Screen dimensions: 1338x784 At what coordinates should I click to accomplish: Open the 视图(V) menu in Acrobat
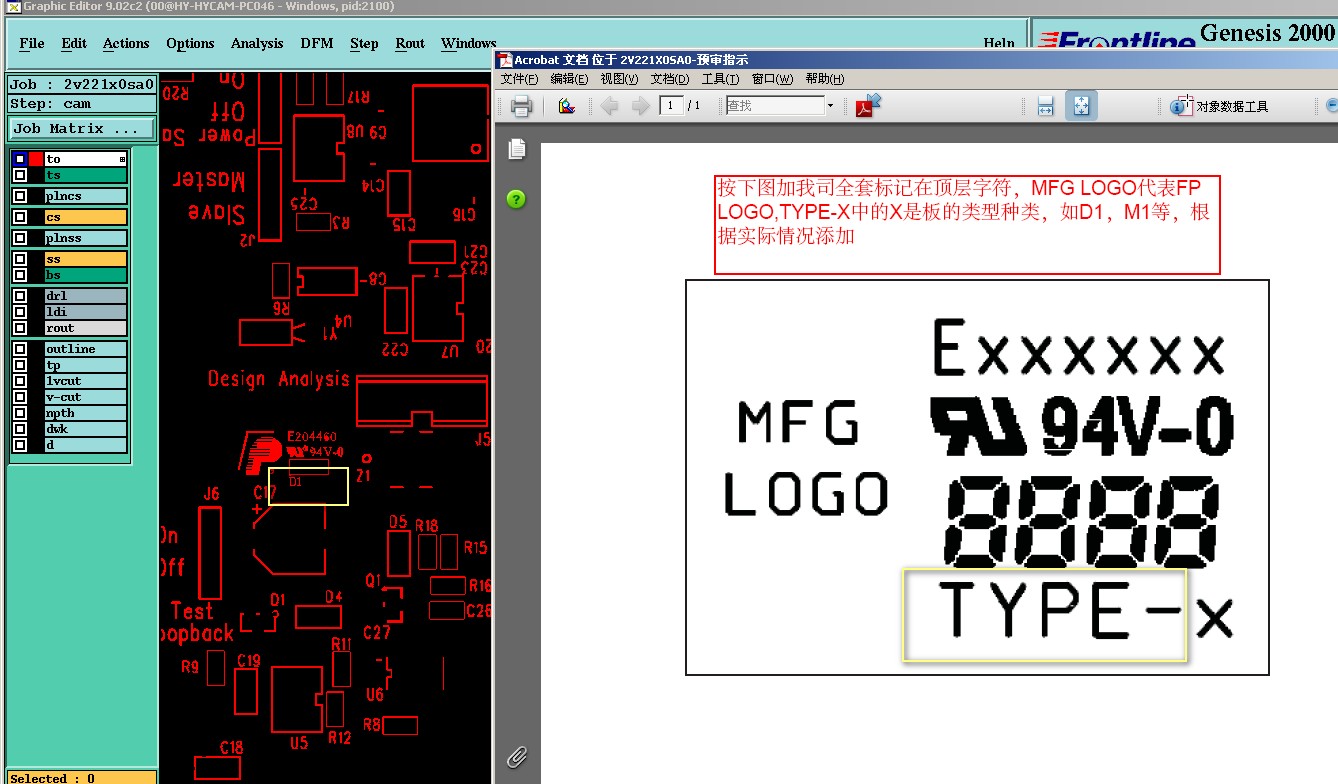pos(620,79)
